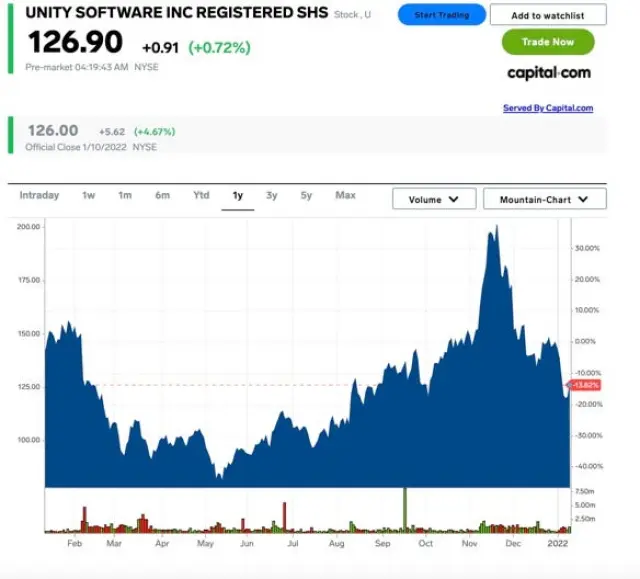
Task: Expand the Volume dropdown
Action: pos(434,200)
